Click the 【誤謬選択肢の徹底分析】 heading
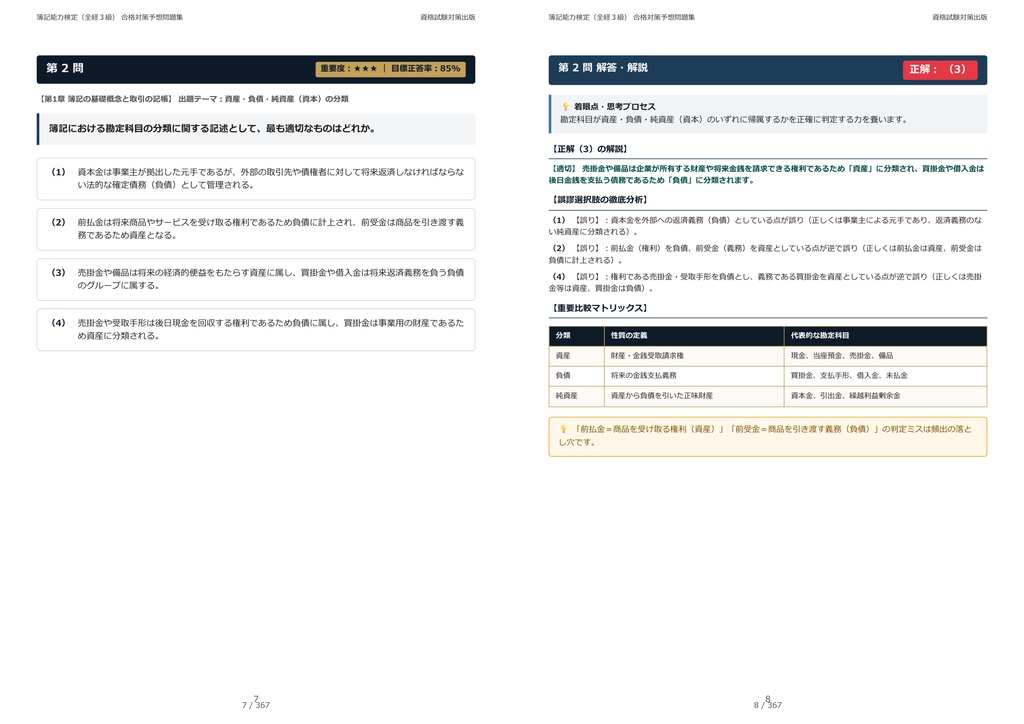 point(599,200)
